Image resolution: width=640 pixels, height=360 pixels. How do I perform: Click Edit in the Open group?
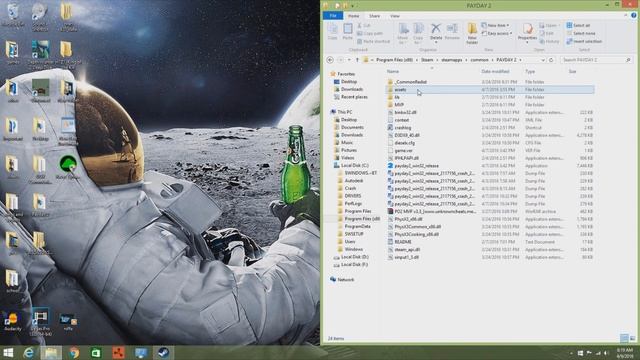tap(547, 33)
